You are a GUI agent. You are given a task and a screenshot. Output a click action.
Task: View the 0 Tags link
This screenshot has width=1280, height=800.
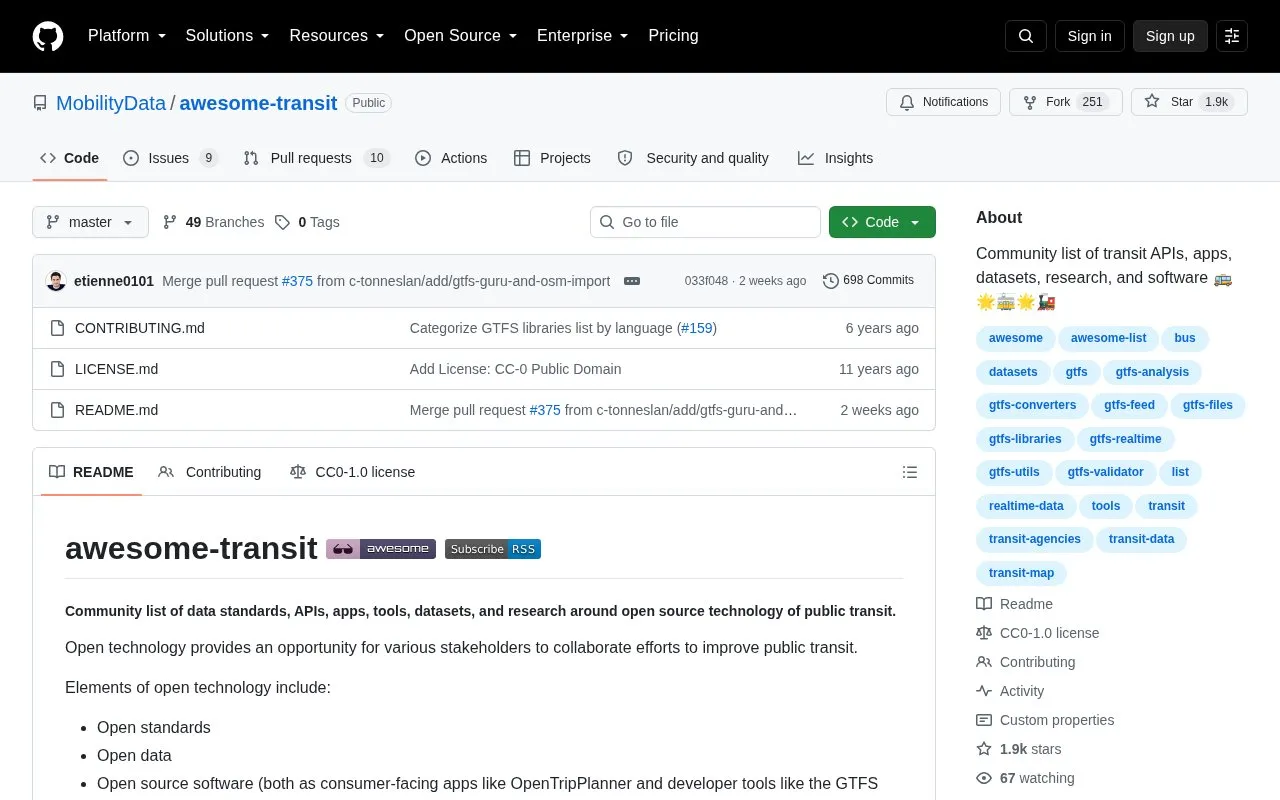pos(307,222)
